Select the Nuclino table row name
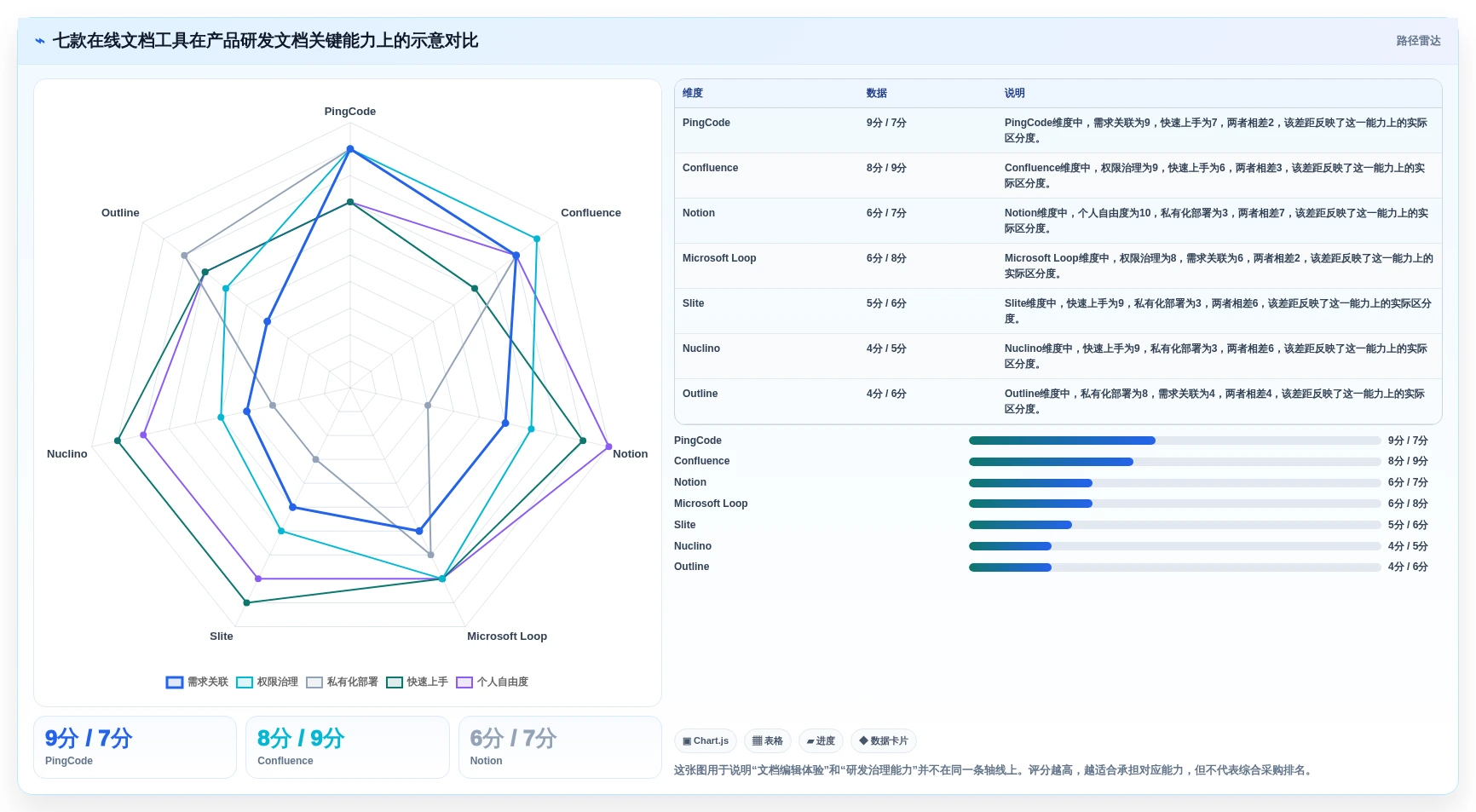1476x812 pixels. tap(701, 348)
